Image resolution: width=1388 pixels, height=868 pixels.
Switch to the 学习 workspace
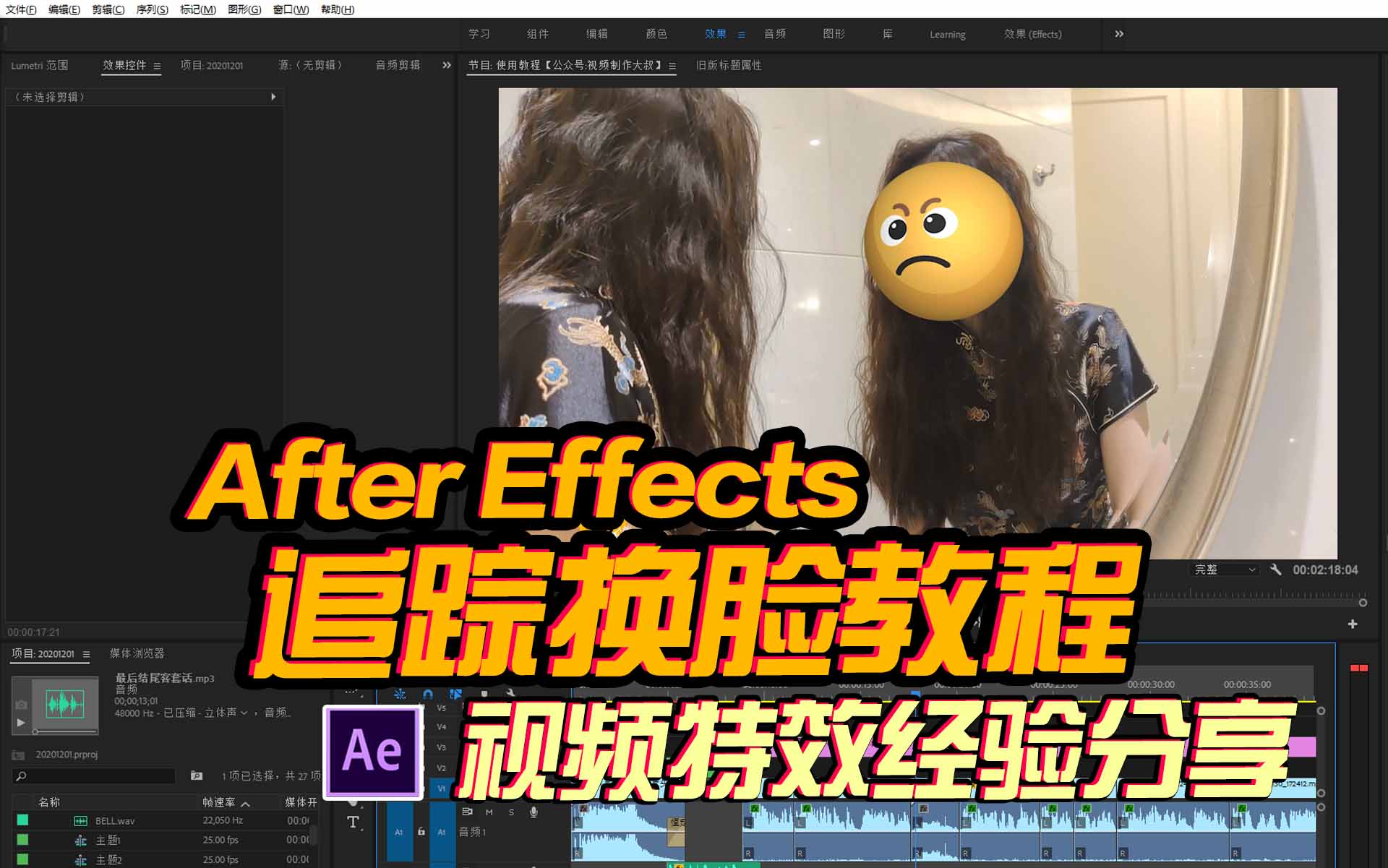coord(479,34)
